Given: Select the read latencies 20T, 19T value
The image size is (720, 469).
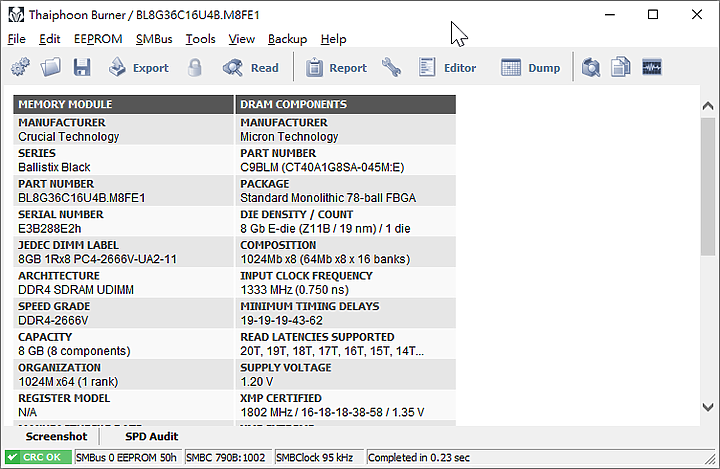Looking at the screenshot, I should (332, 351).
